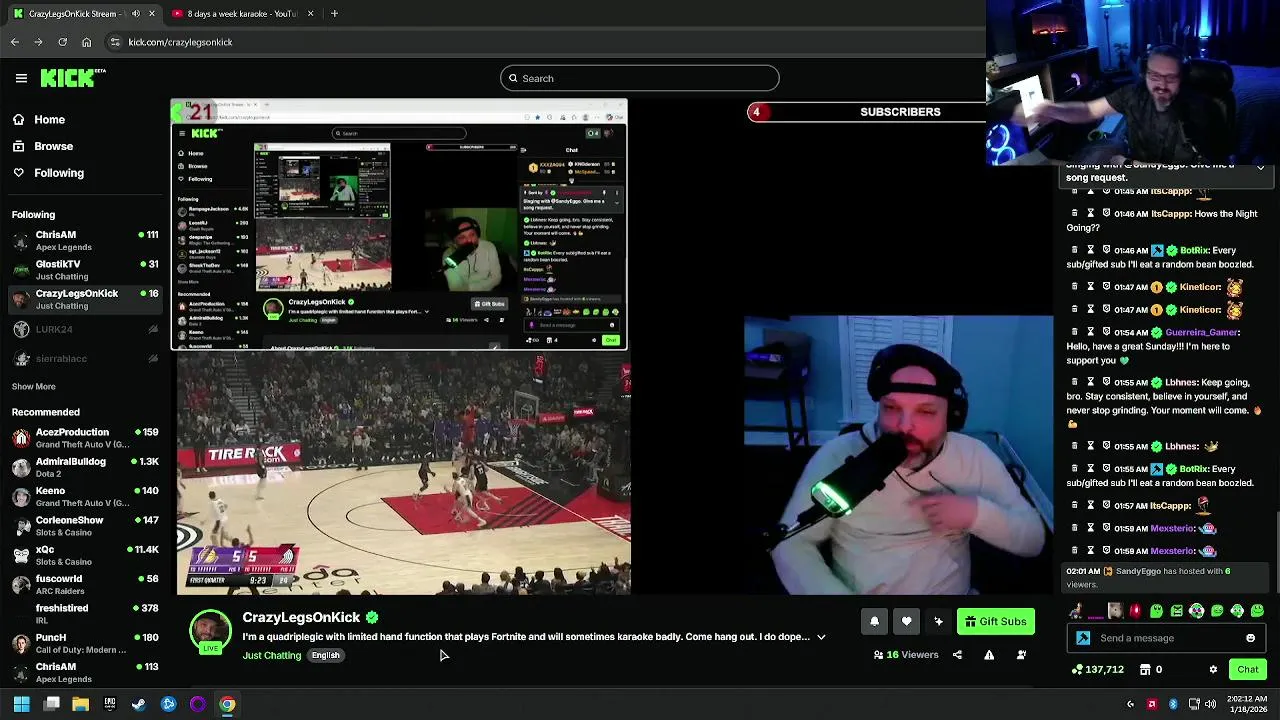Mute the CrazyLegsOnKick tab audio icon
1280x720 pixels.
pos(136,14)
